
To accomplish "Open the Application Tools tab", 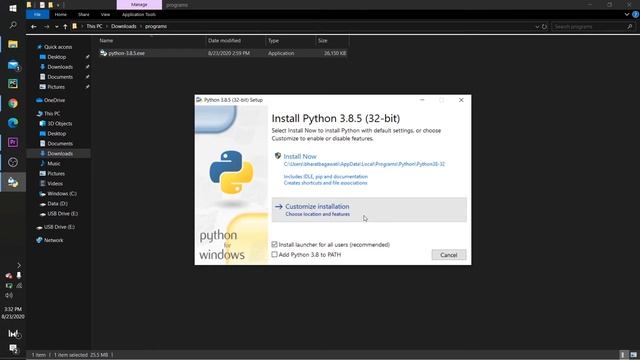I will click(x=139, y=14).
